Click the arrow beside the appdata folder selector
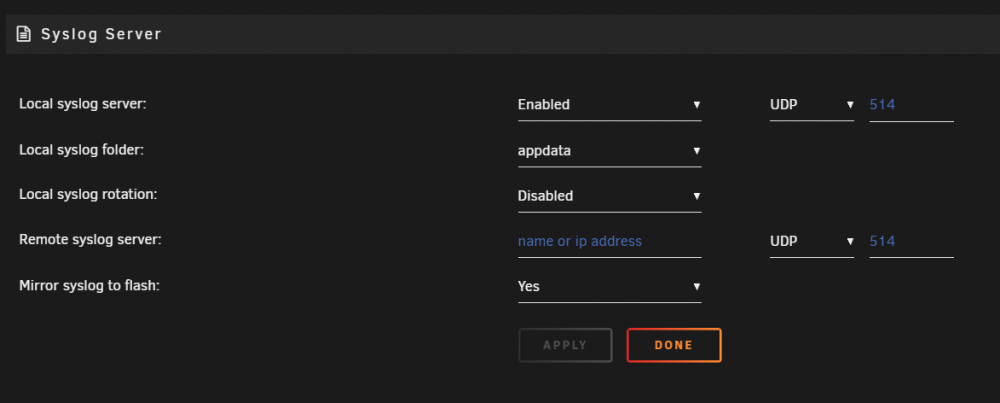The width and height of the screenshot is (1000, 403). 696,151
